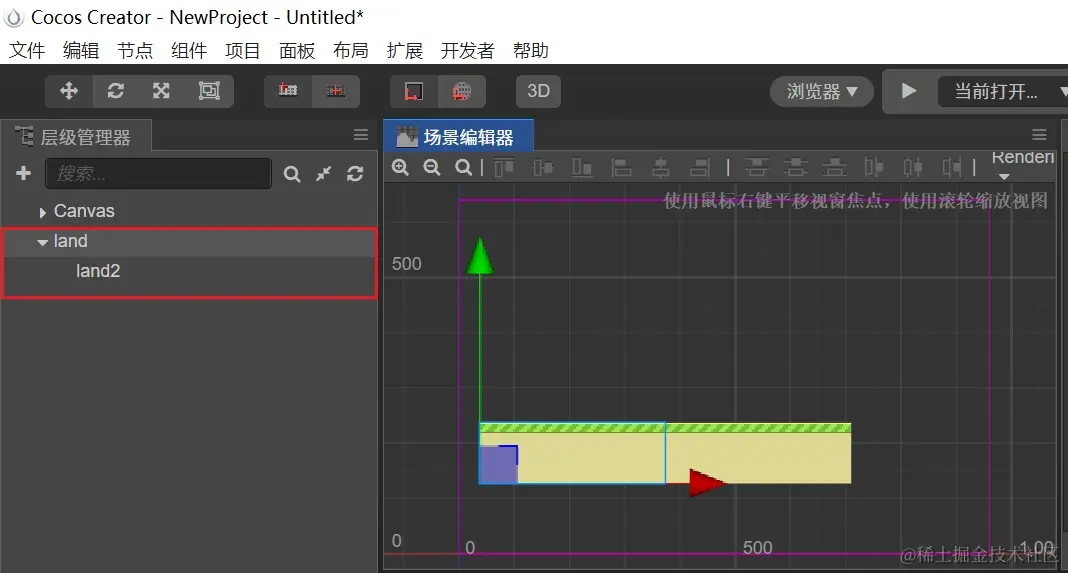Open the 布局 menu

click(x=351, y=50)
